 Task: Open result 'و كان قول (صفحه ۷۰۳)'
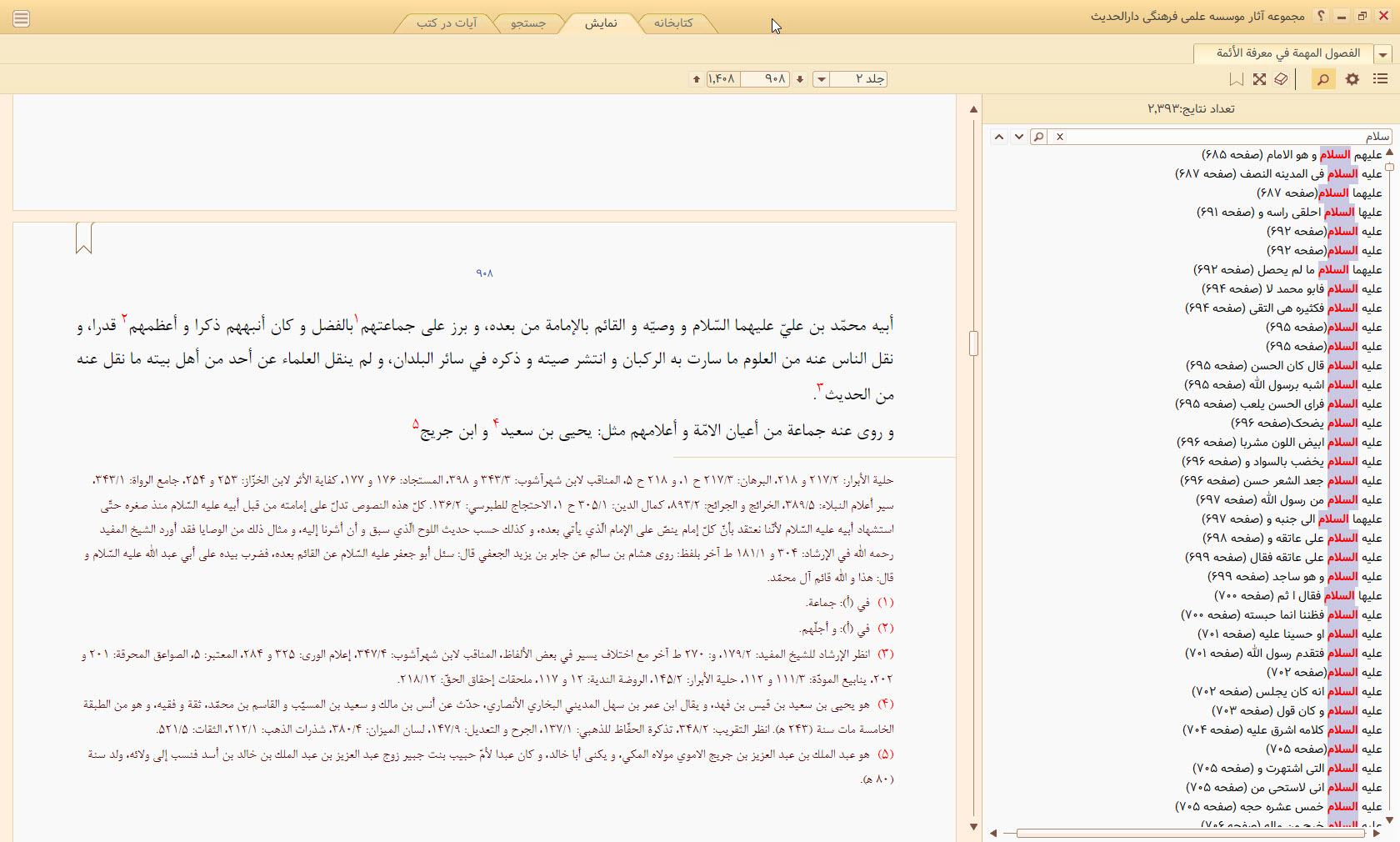(1297, 710)
